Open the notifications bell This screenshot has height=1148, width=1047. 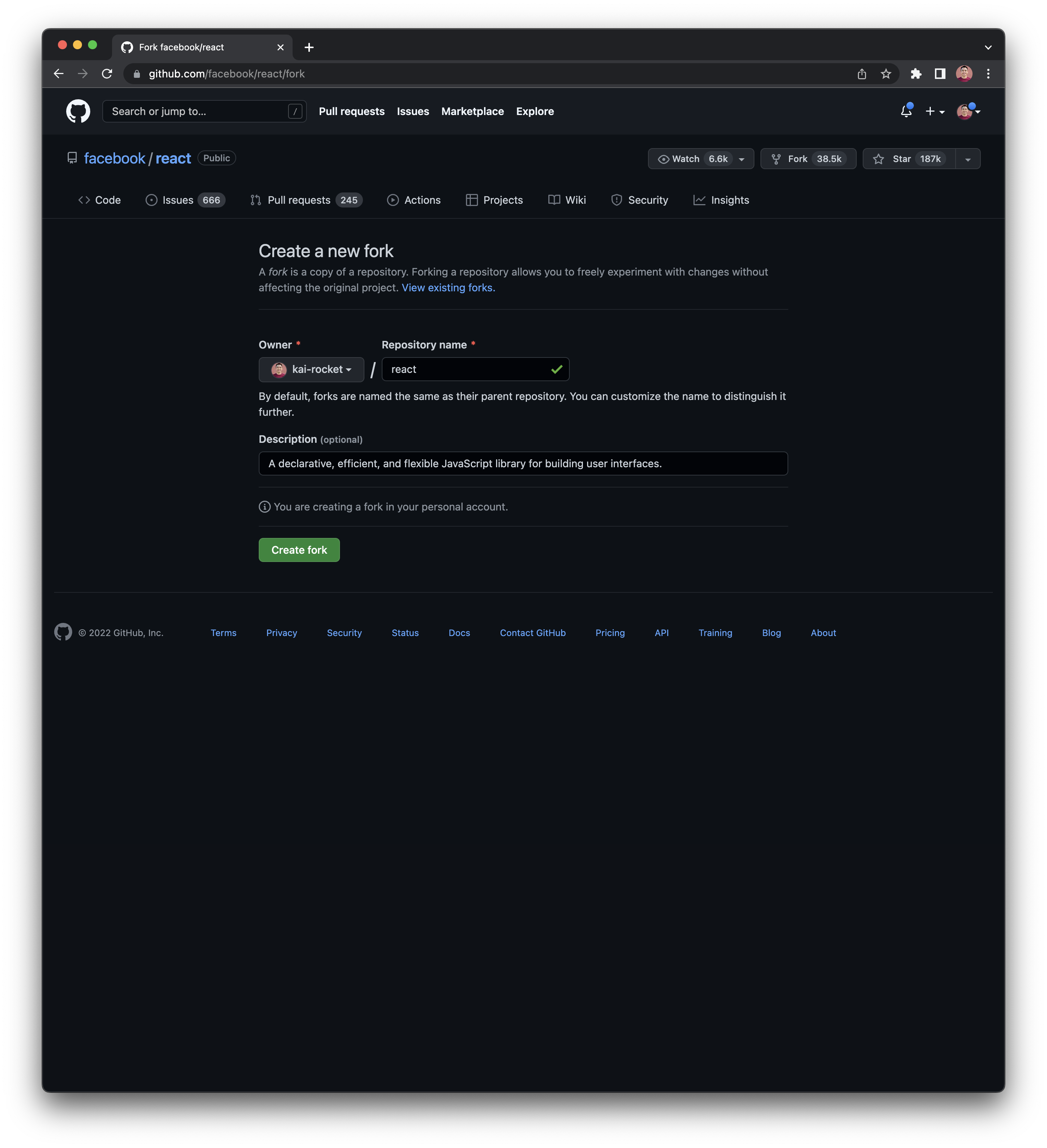pyautogui.click(x=906, y=111)
